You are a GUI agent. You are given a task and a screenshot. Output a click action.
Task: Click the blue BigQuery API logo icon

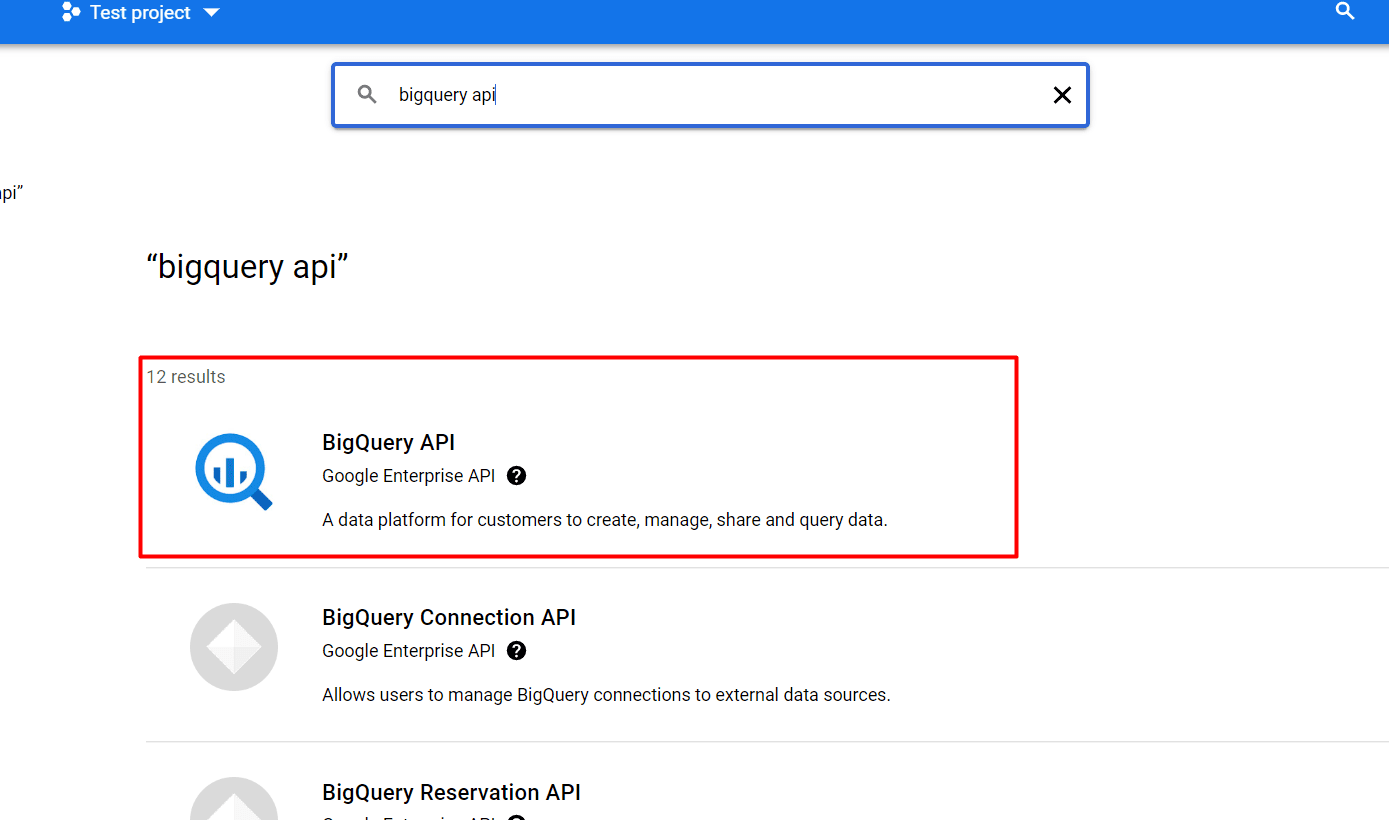pos(234,471)
